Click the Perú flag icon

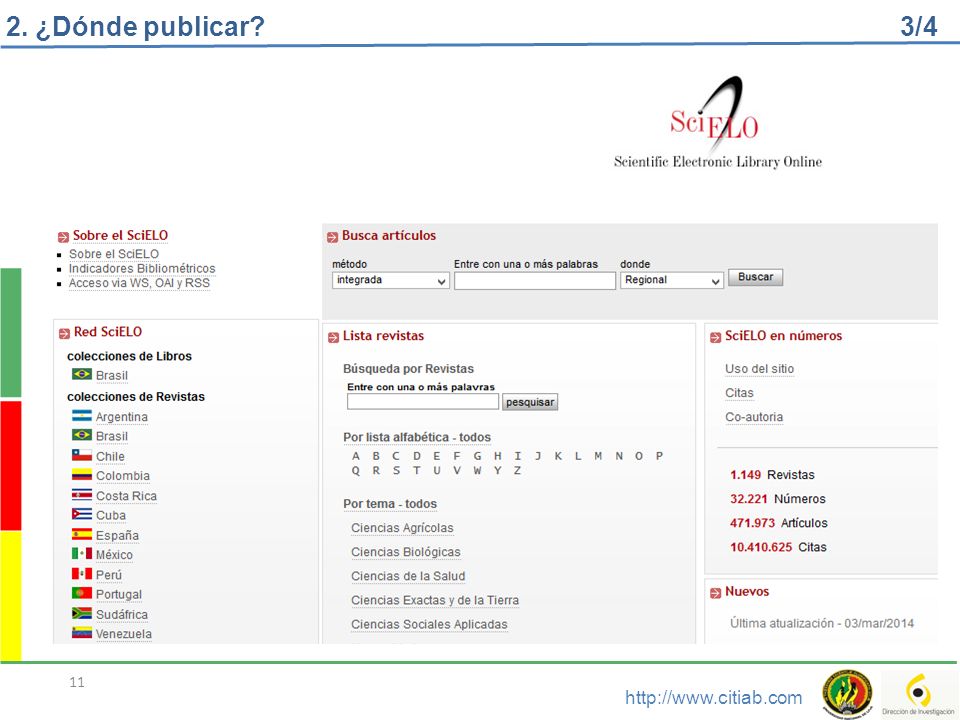[81, 574]
